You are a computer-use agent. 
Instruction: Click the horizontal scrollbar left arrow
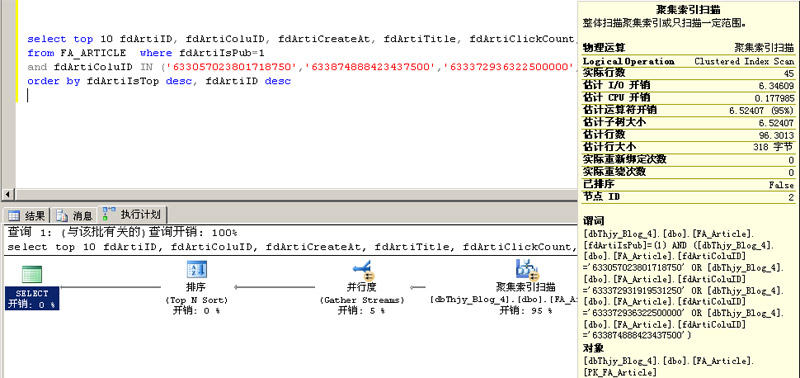pyautogui.click(x=8, y=195)
